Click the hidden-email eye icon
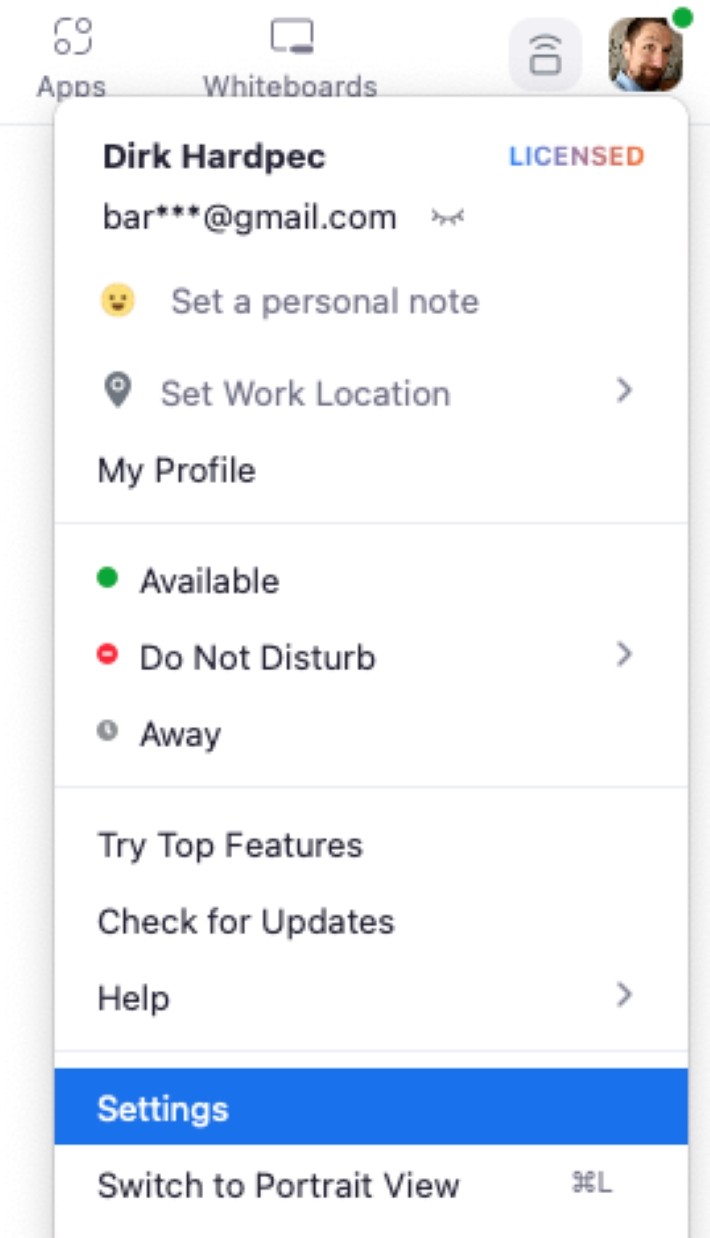 (447, 216)
